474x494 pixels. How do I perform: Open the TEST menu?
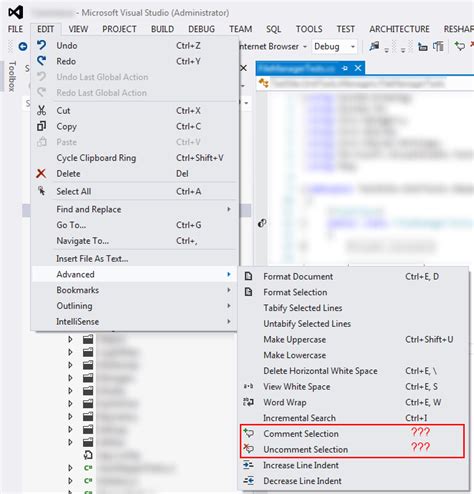pyautogui.click(x=346, y=29)
